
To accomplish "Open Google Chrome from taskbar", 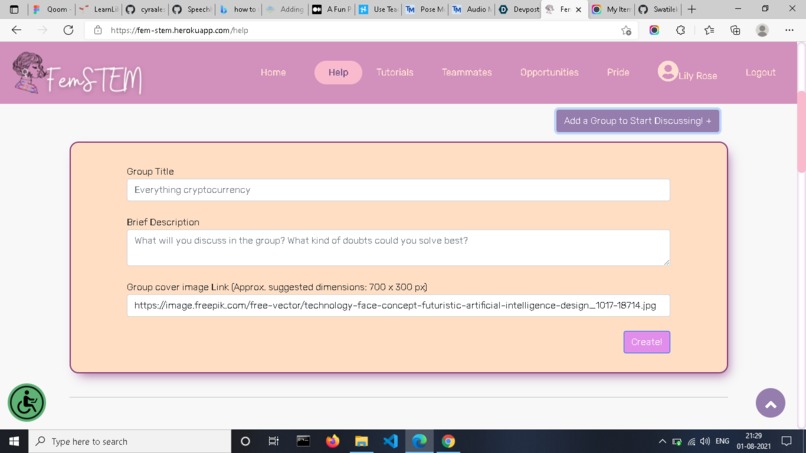I will click(x=448, y=441).
